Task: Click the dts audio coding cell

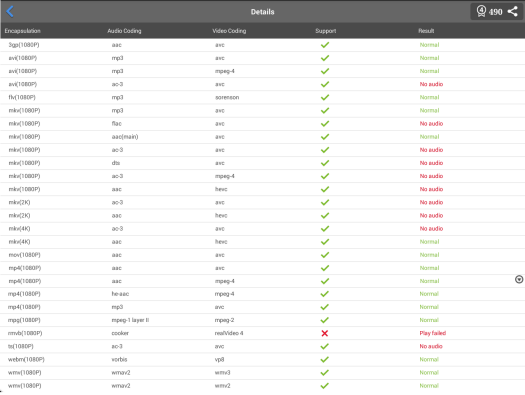Action: coord(116,163)
